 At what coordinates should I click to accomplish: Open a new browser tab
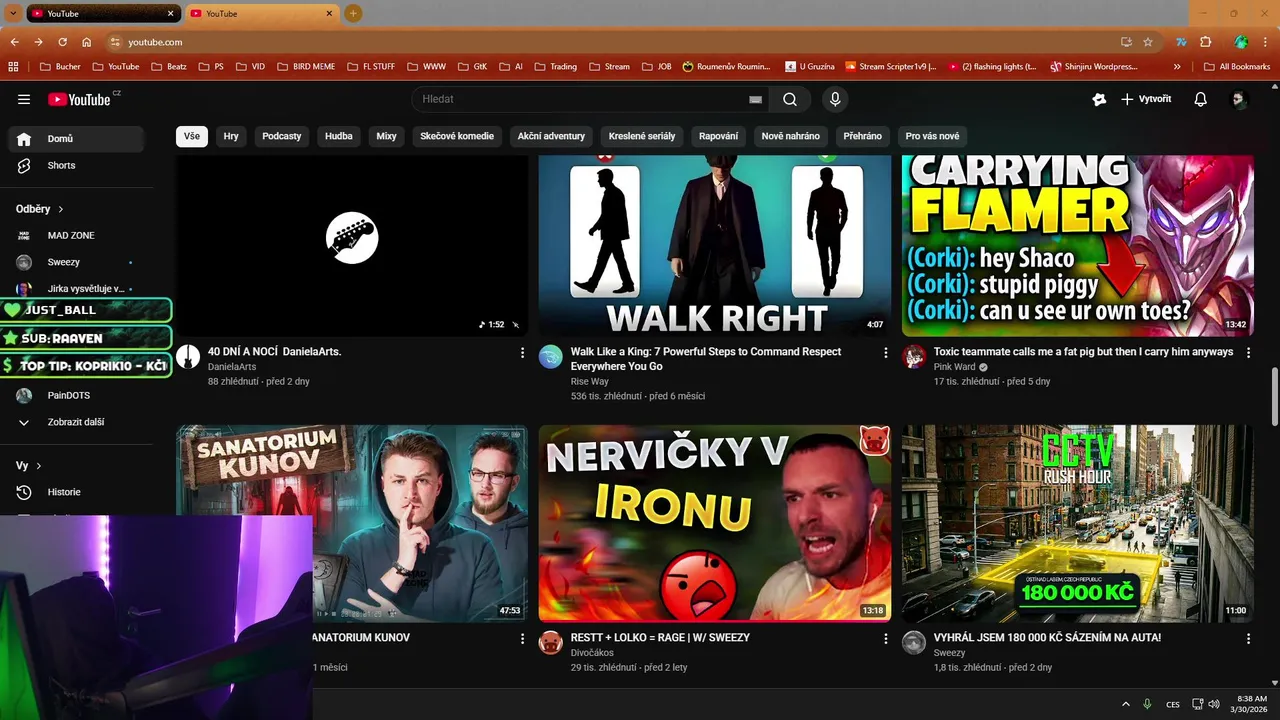(353, 13)
